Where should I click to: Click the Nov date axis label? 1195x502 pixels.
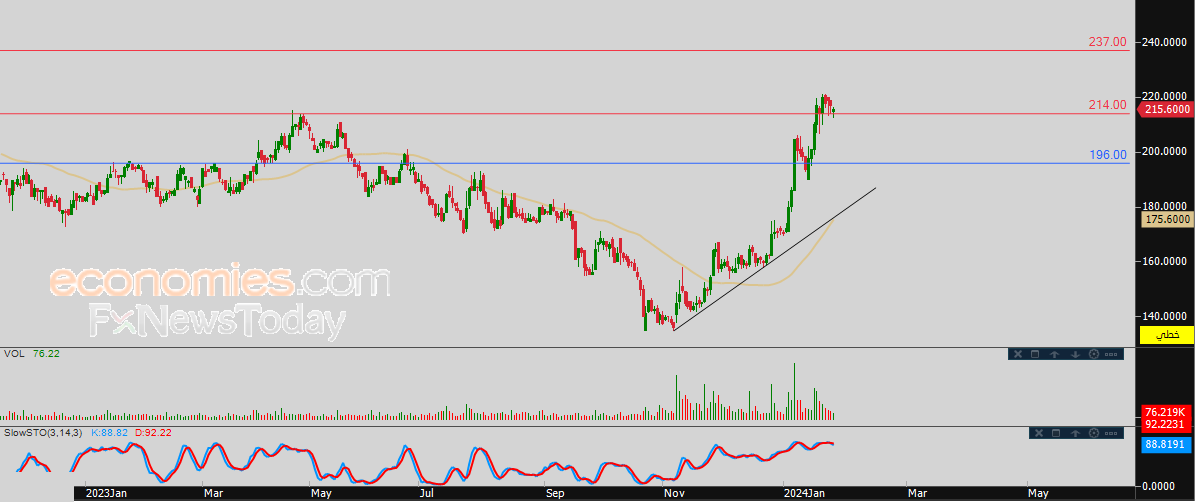(x=675, y=494)
